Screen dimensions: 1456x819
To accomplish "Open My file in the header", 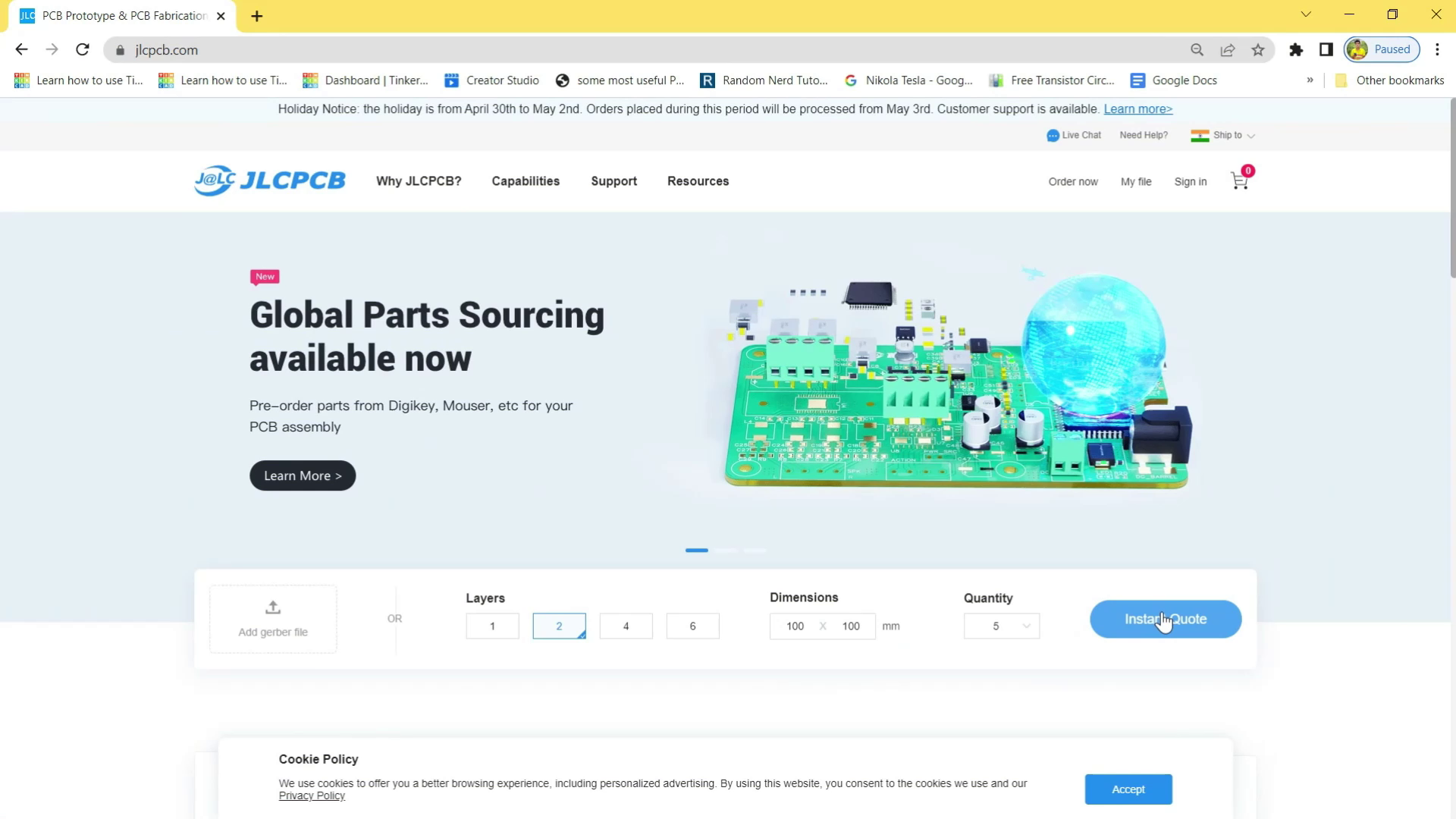I will [x=1136, y=182].
